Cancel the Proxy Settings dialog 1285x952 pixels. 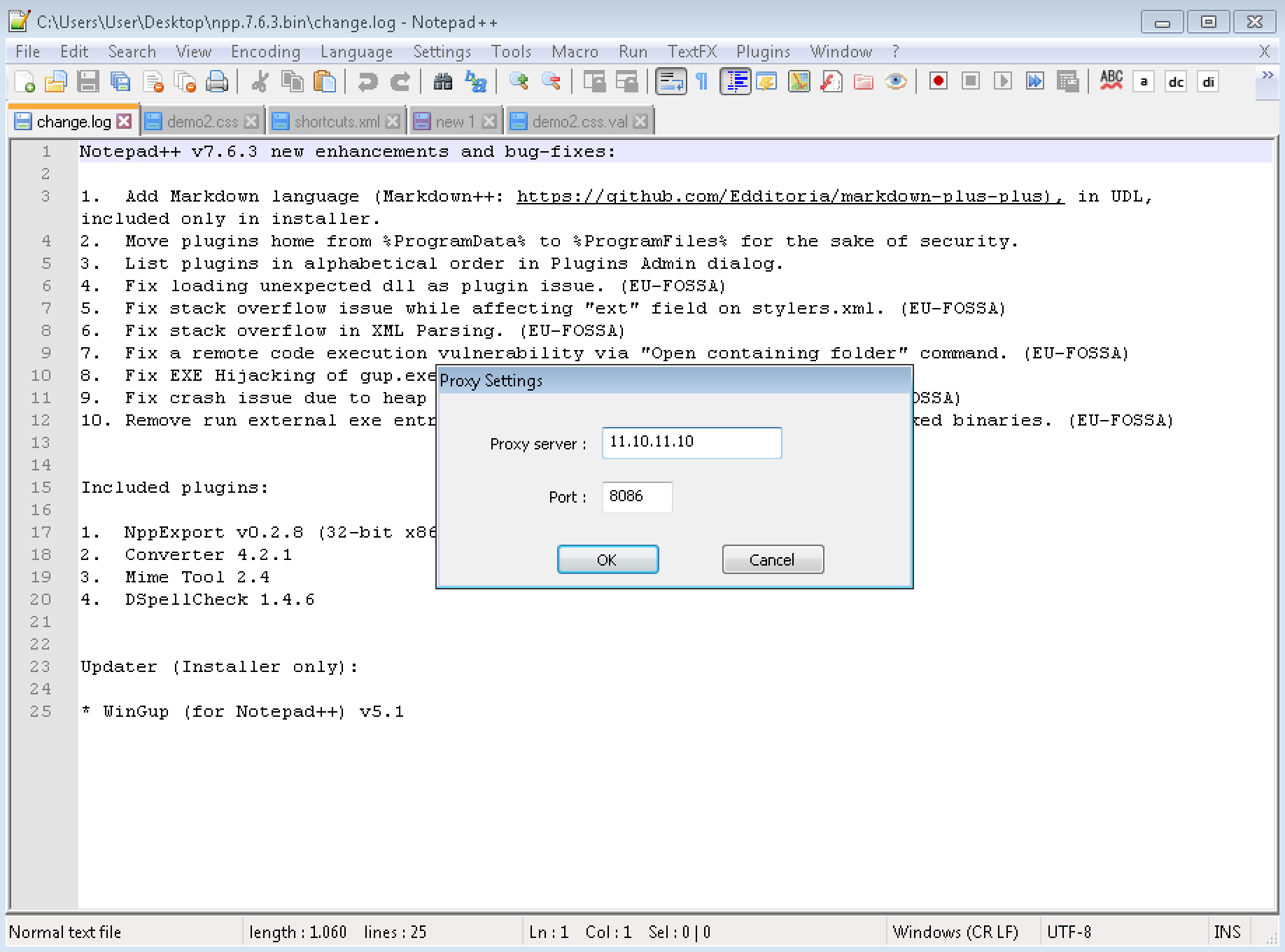coord(773,560)
